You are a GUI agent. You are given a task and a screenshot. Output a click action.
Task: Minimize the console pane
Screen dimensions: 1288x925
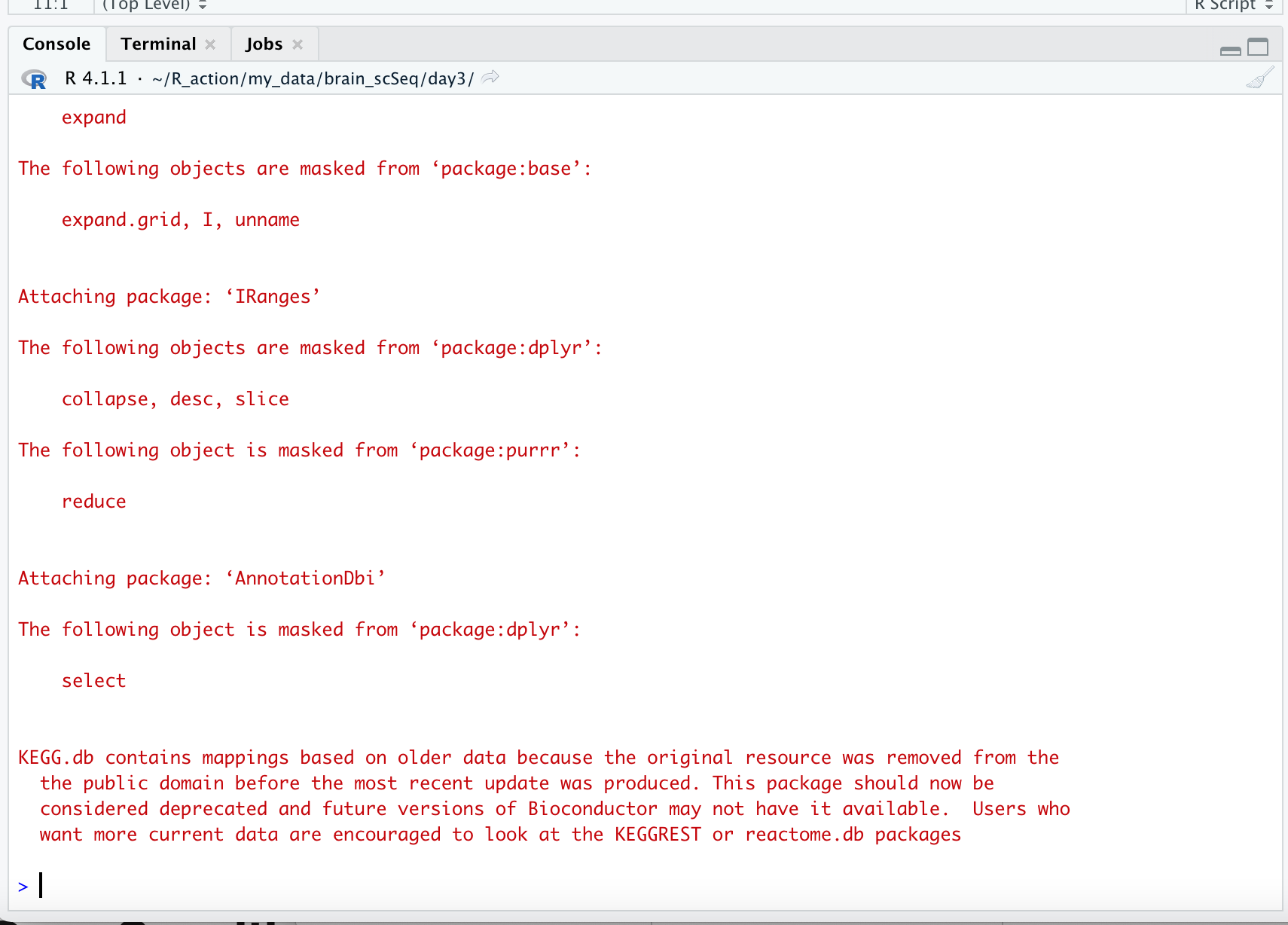(1230, 50)
